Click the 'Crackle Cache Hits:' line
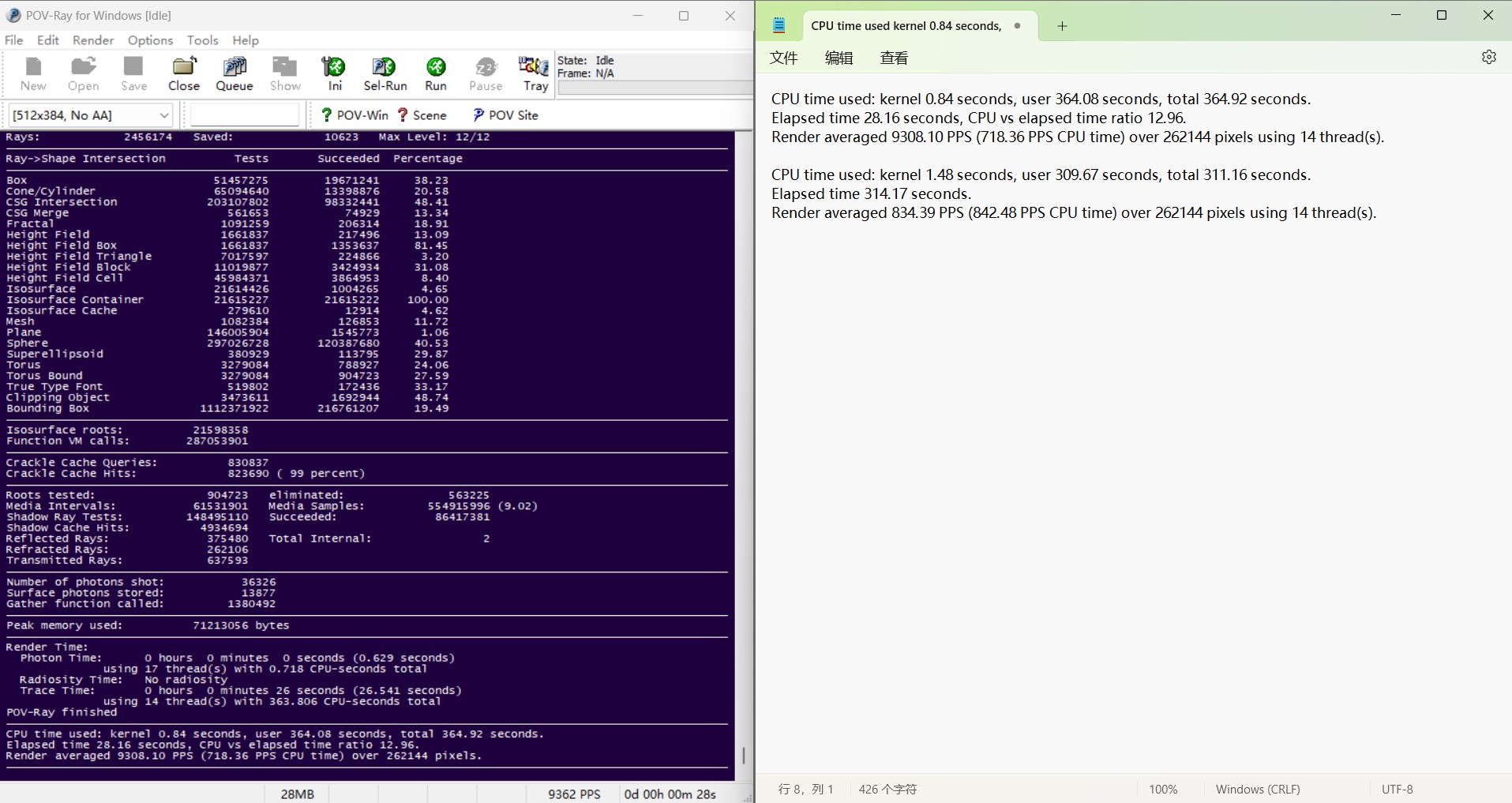The image size is (1512, 803). (x=186, y=474)
